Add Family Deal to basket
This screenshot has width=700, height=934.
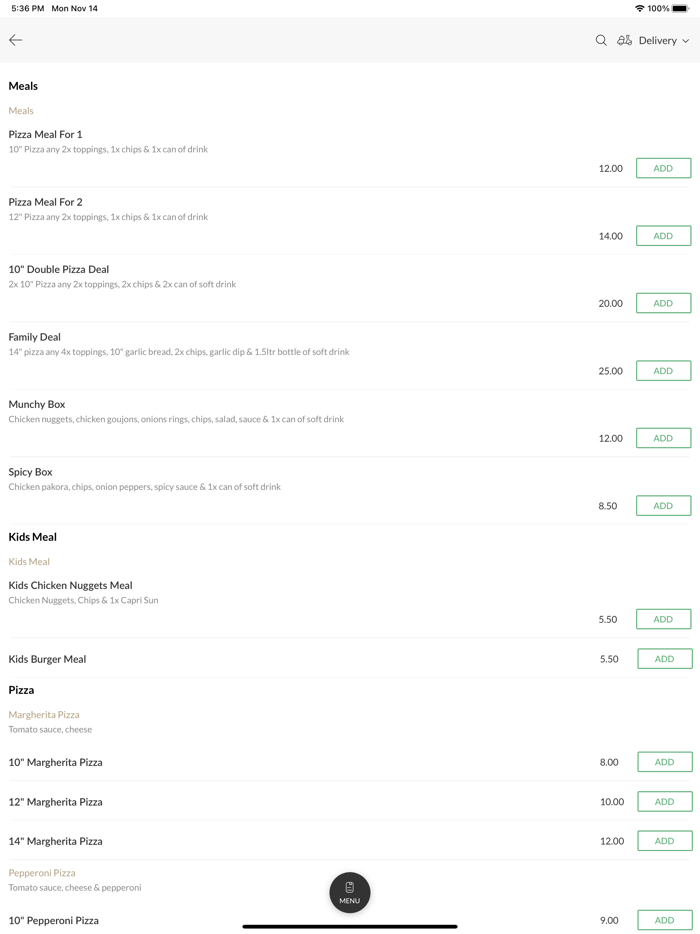pos(663,371)
